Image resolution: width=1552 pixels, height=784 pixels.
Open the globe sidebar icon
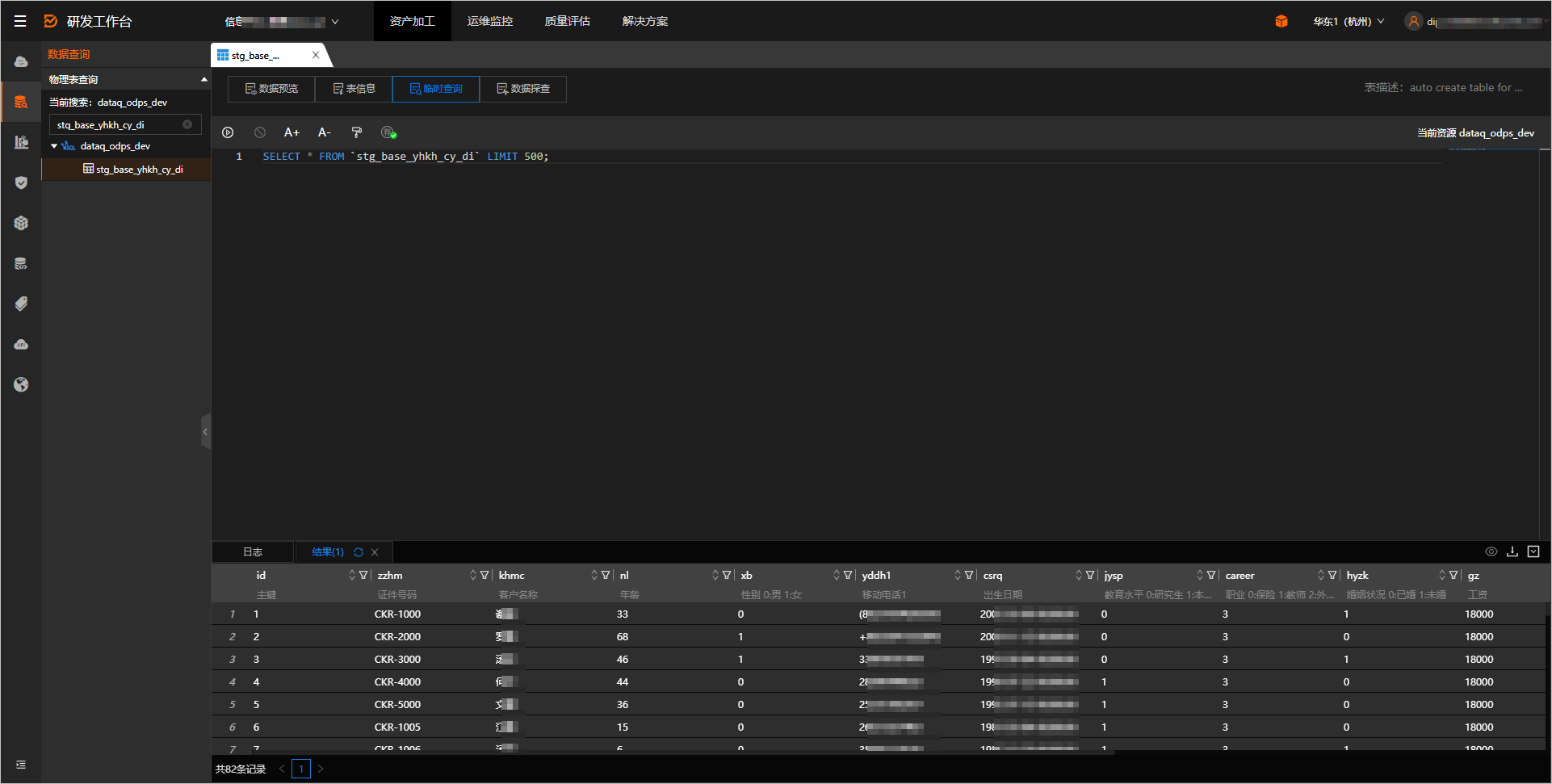pos(21,384)
